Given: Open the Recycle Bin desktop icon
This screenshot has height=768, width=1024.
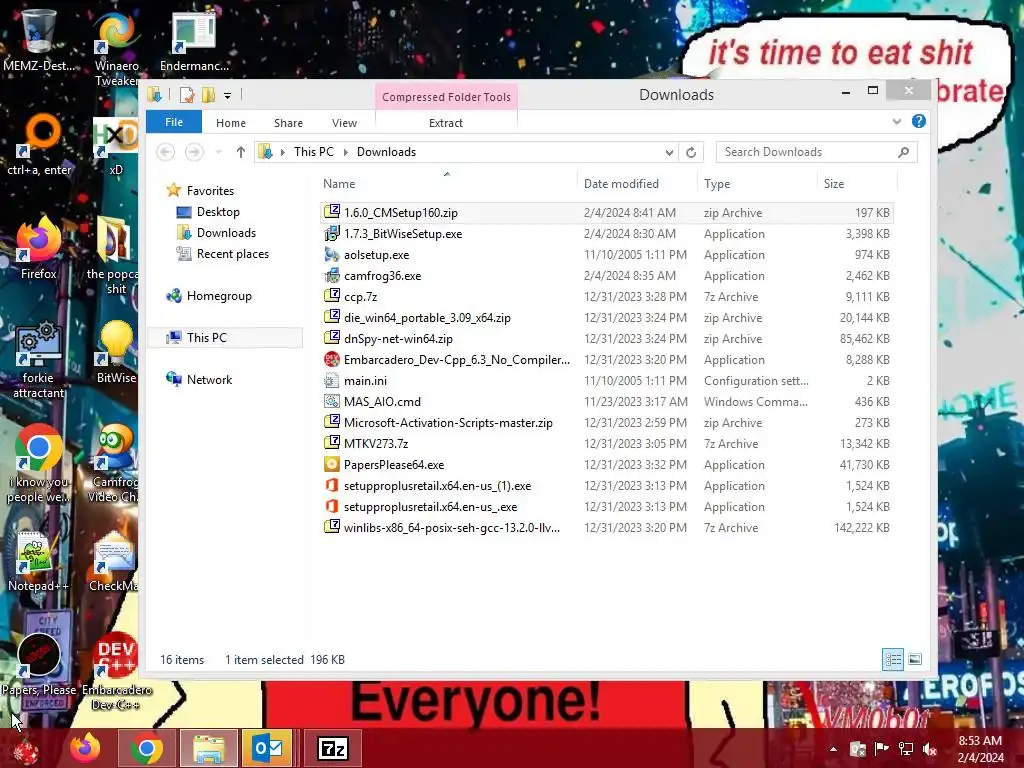Looking at the screenshot, I should (38, 38).
